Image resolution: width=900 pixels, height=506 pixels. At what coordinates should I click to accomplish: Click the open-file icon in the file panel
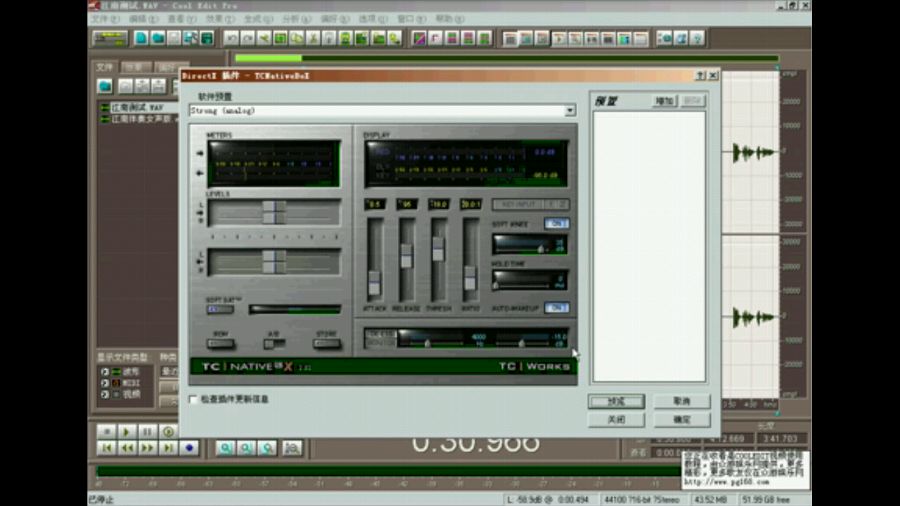click(104, 86)
